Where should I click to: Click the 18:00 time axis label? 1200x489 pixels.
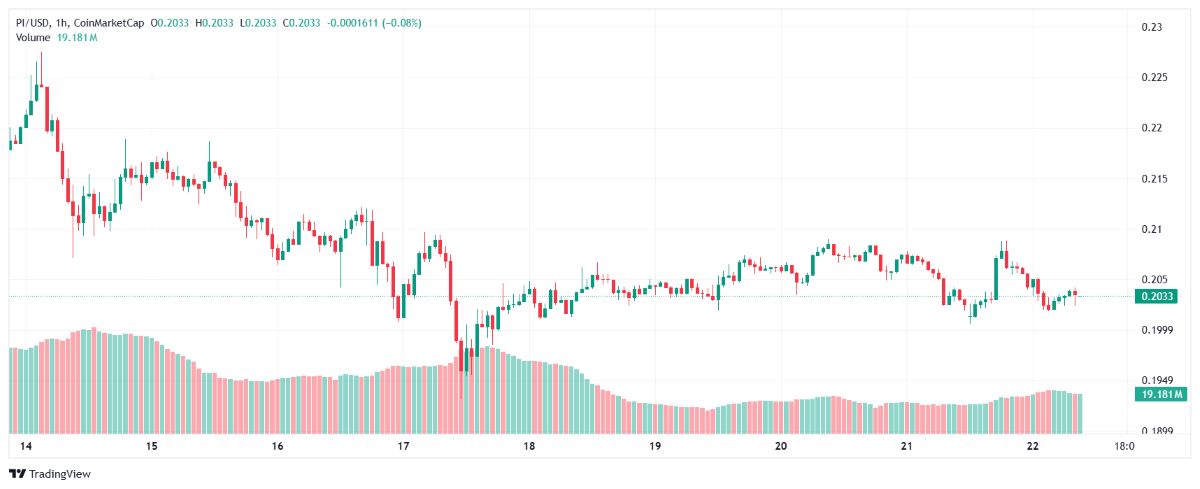(1122, 447)
